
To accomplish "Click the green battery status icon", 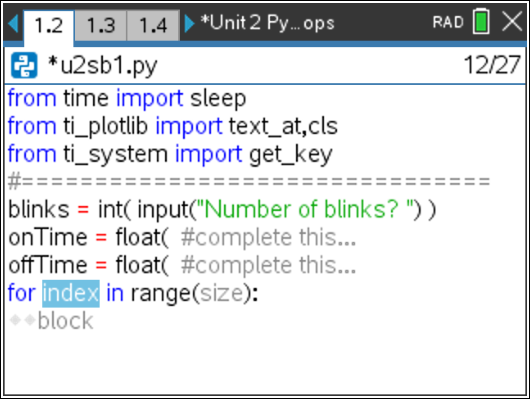I will (x=481, y=22).
